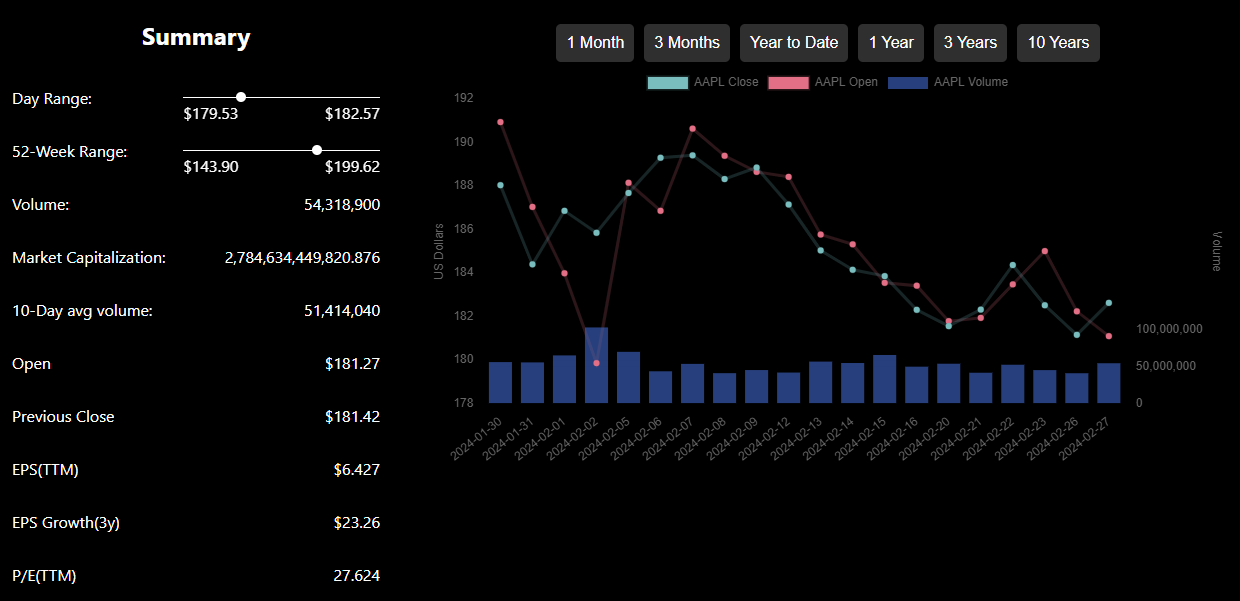Image resolution: width=1240 pixels, height=601 pixels.
Task: Select the EPS value $6.427
Action: [357, 470]
